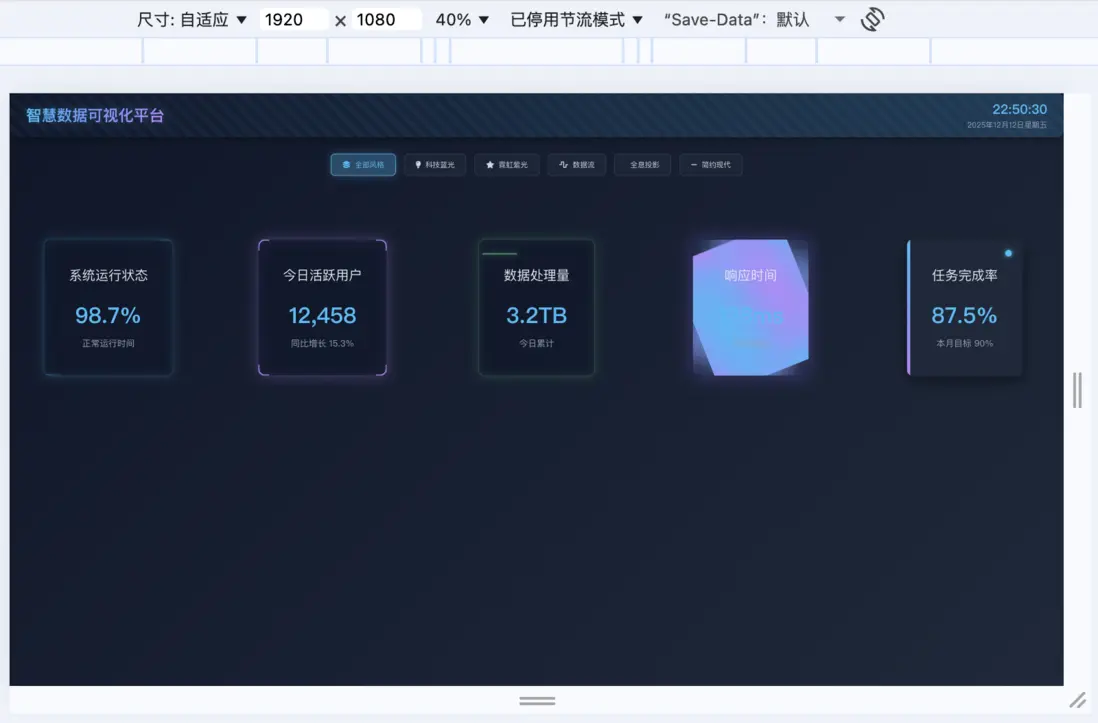Click the 3.2TB data value
The width and height of the screenshot is (1098, 723).
[536, 315]
